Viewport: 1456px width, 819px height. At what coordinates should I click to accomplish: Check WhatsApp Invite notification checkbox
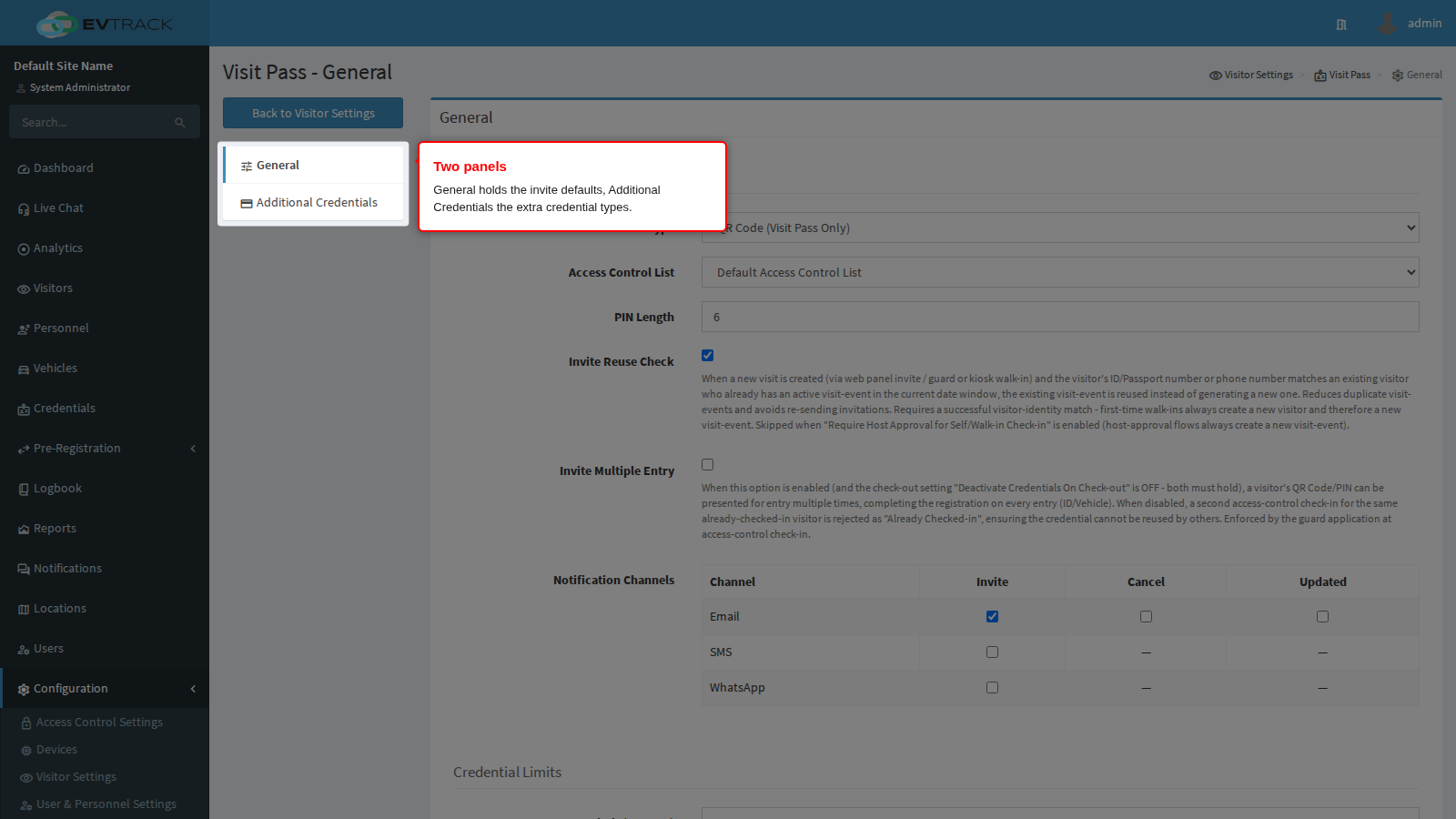(992, 687)
